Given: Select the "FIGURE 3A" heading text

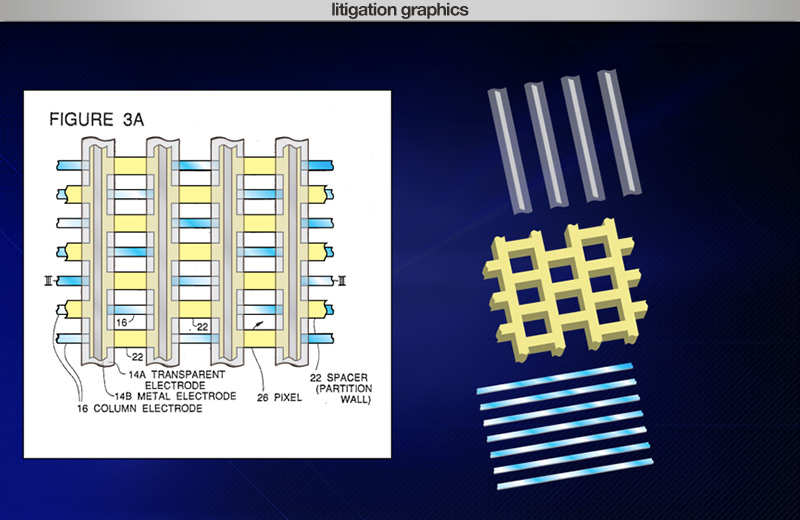Looking at the screenshot, I should coord(98,120).
